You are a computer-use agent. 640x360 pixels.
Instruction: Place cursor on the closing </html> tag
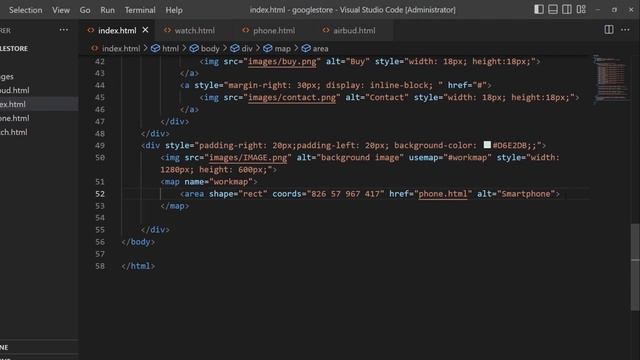pyautogui.click(x=138, y=266)
